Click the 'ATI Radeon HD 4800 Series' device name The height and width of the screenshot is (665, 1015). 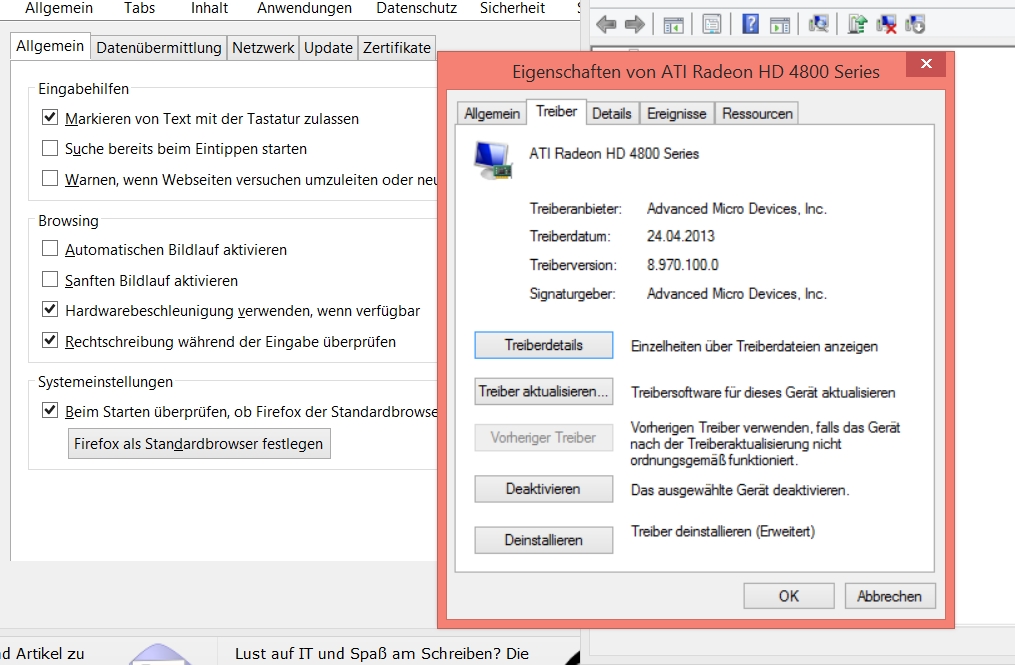[614, 153]
